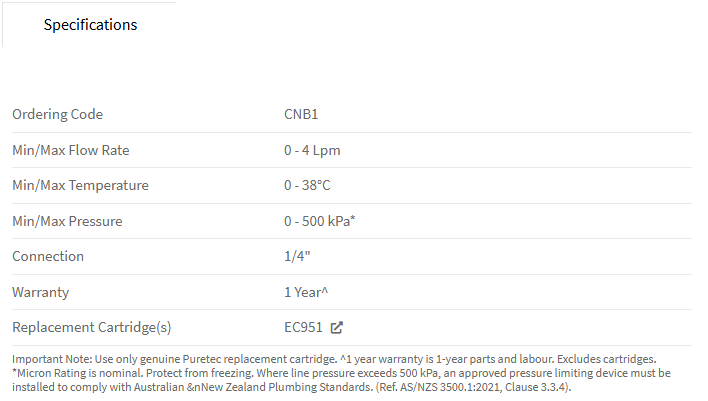Screen dimensions: 708x401
Task: Select the Min/Max Temperature label
Action: coord(80,185)
